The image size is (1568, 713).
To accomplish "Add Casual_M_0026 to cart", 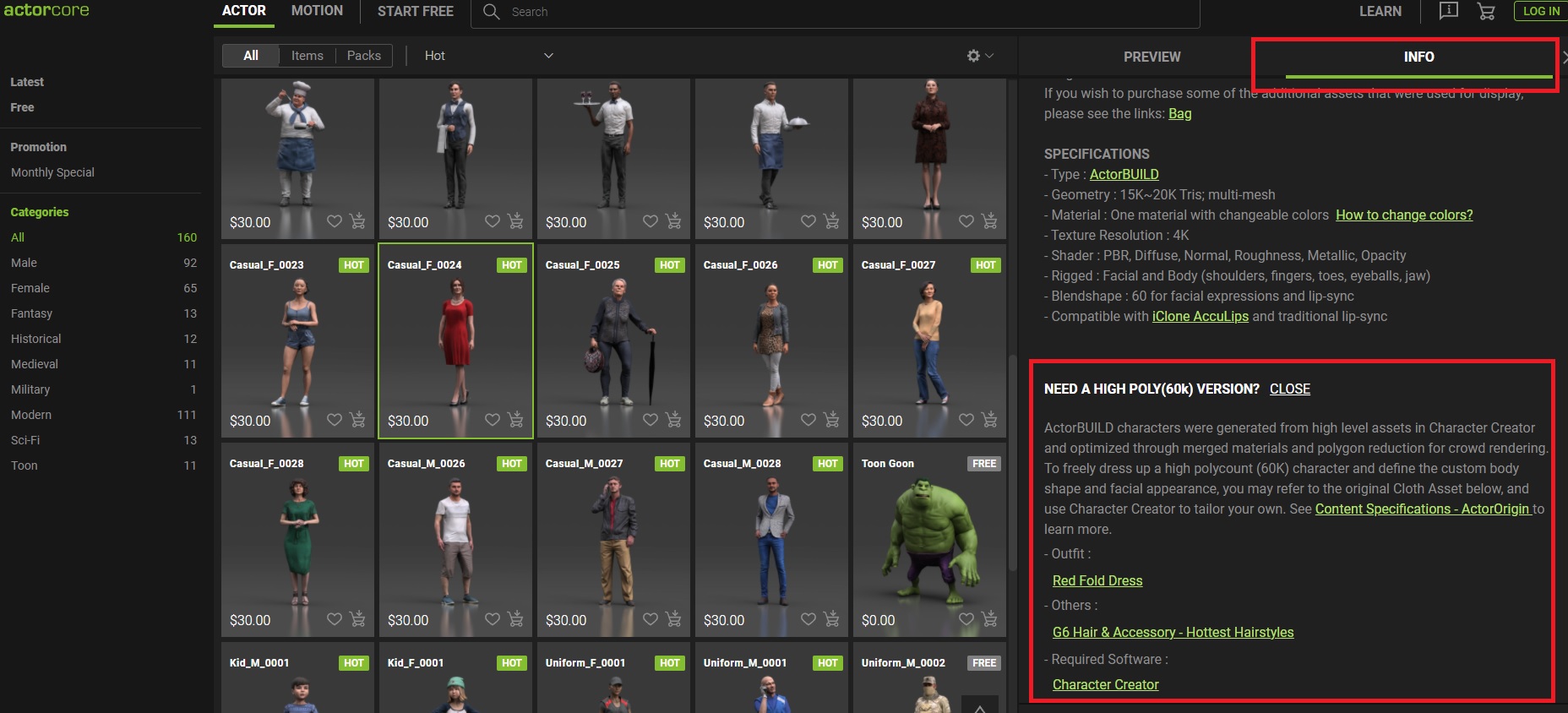I will click(x=515, y=618).
